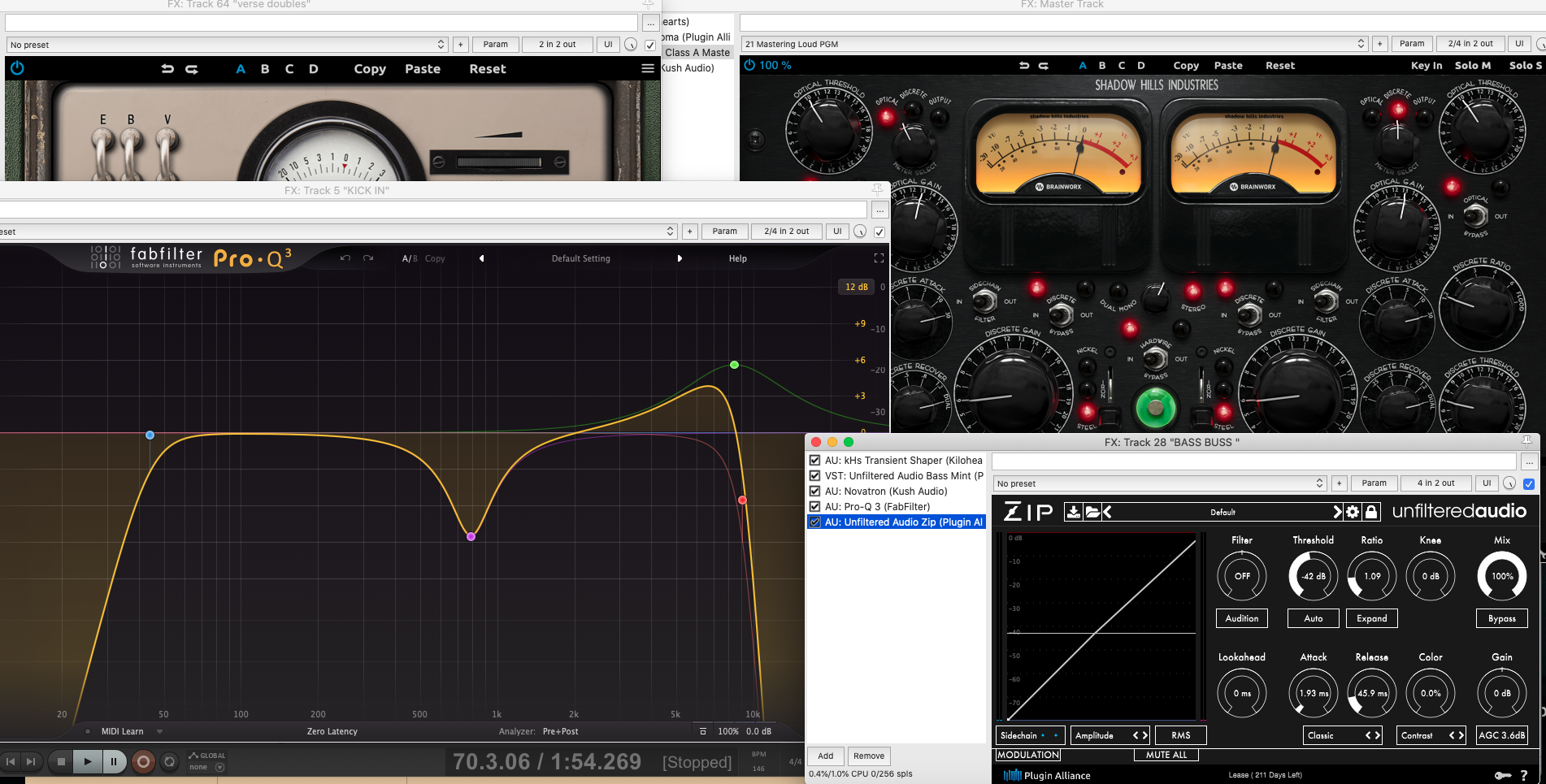1546x784 pixels.
Task: Select preset slot D in the Shadow Hills plugin
Action: (x=1141, y=65)
